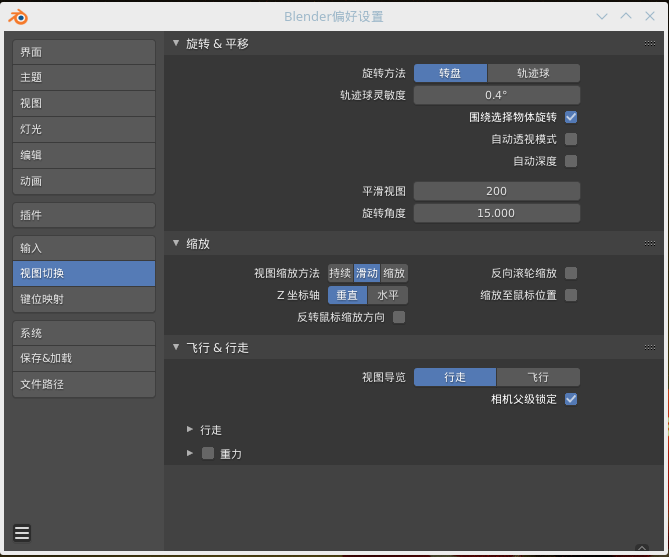Open the 灯光 preferences tab

point(84,130)
